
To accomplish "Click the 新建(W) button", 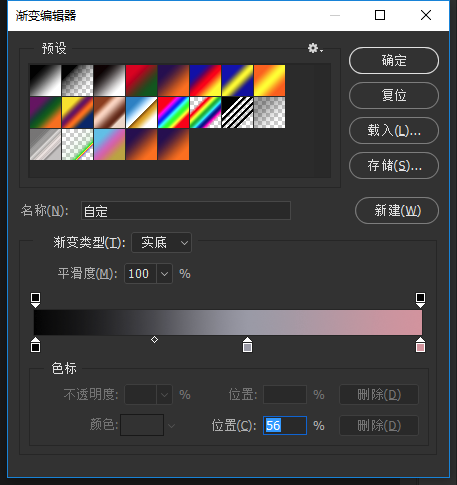I will 397,210.
